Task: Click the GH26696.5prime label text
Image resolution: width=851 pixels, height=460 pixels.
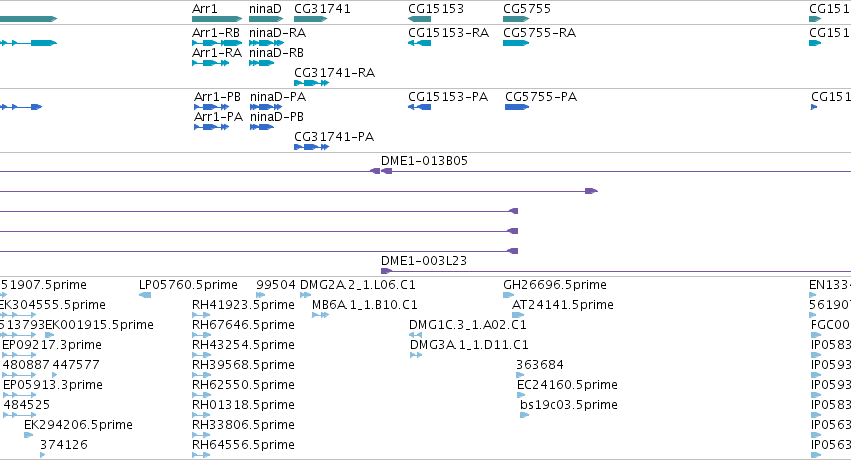Action: (x=555, y=285)
